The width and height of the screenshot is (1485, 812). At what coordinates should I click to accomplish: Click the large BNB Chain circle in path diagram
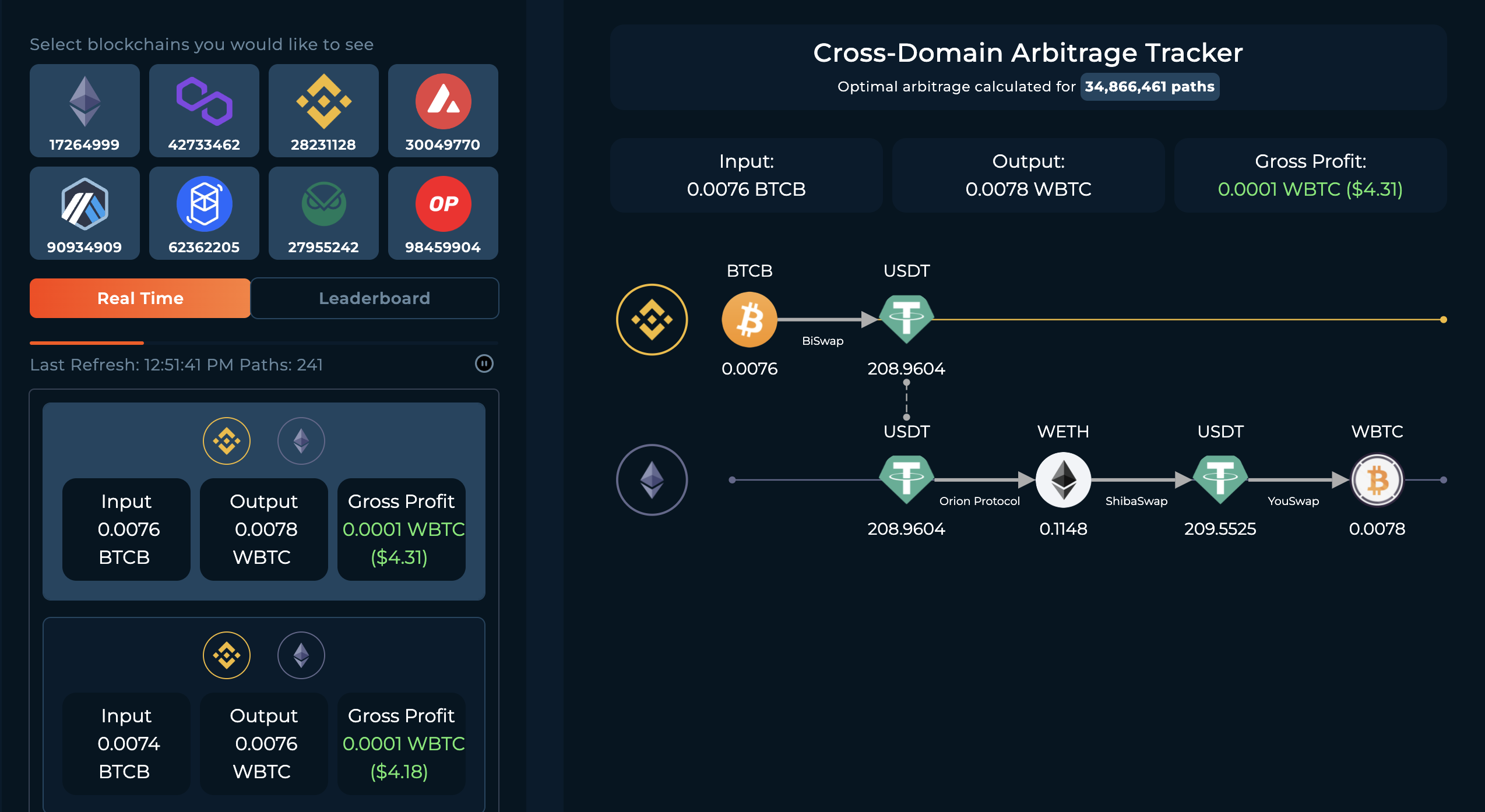652,320
